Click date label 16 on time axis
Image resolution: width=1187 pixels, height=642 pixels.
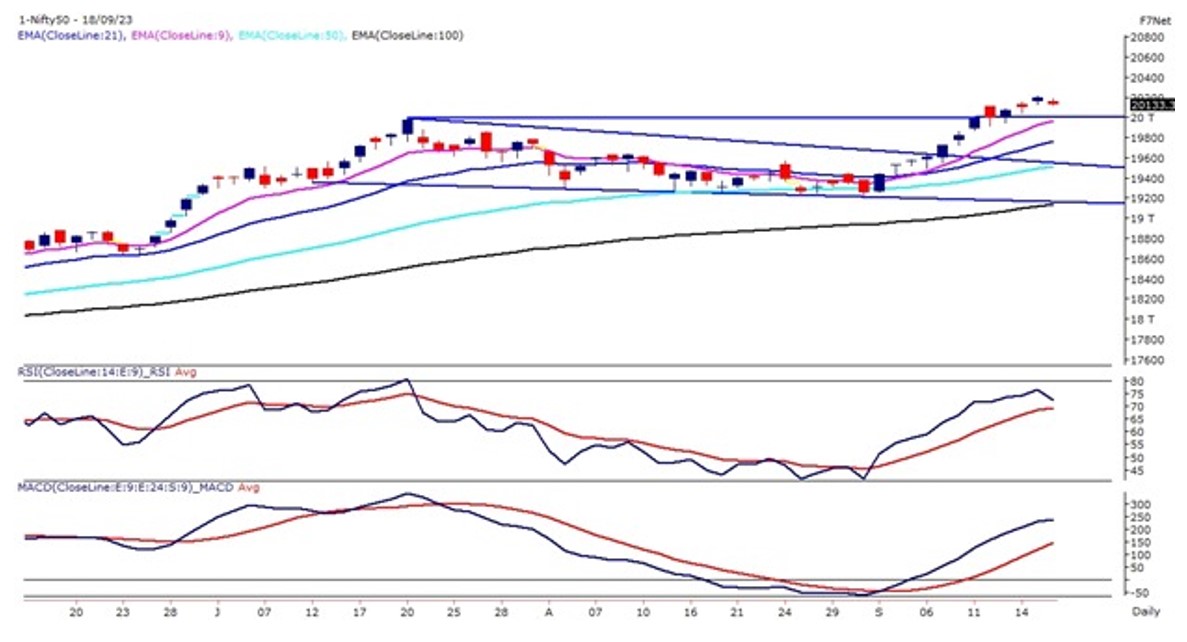(690, 612)
